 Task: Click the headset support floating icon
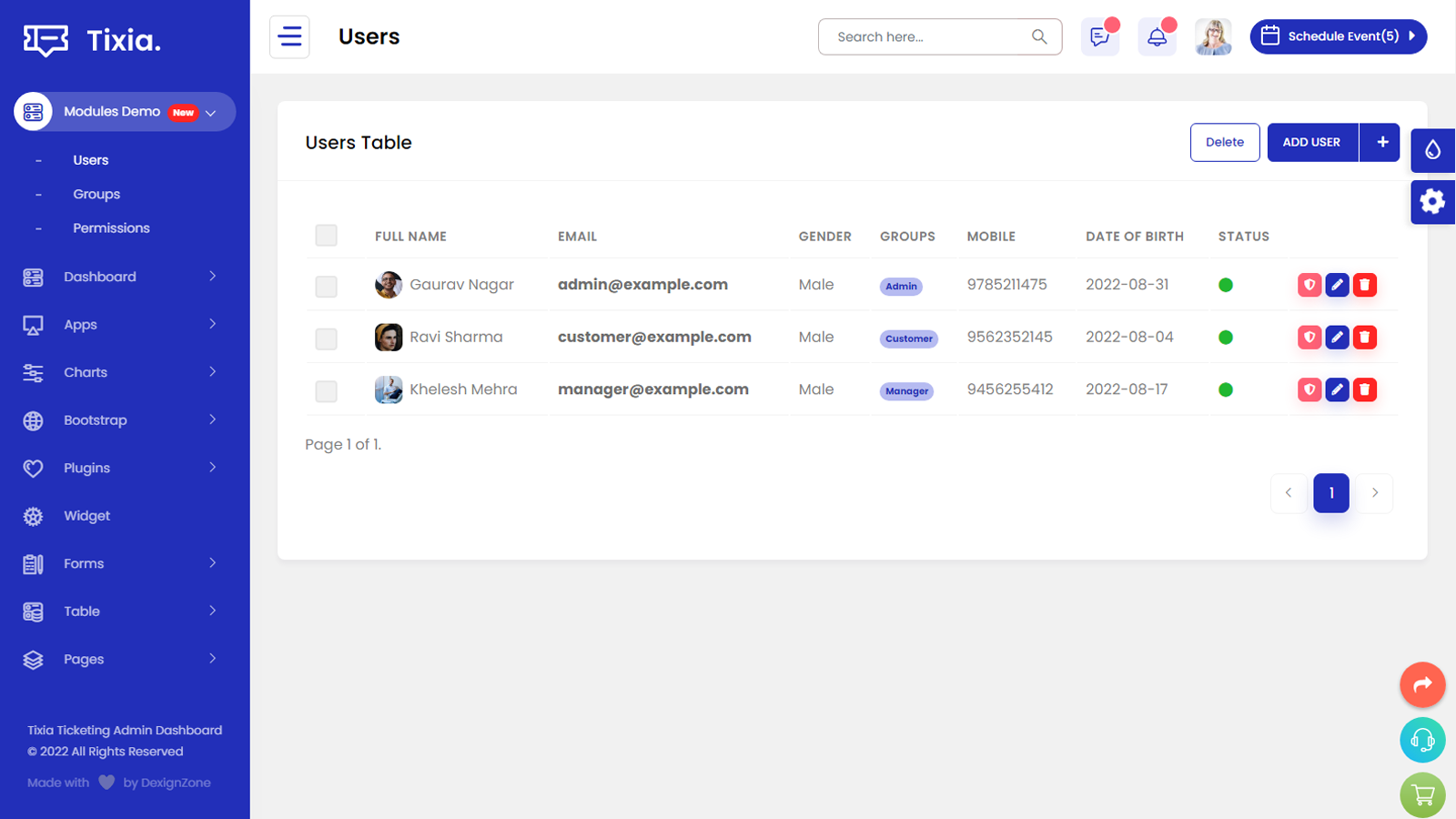pyautogui.click(x=1422, y=740)
